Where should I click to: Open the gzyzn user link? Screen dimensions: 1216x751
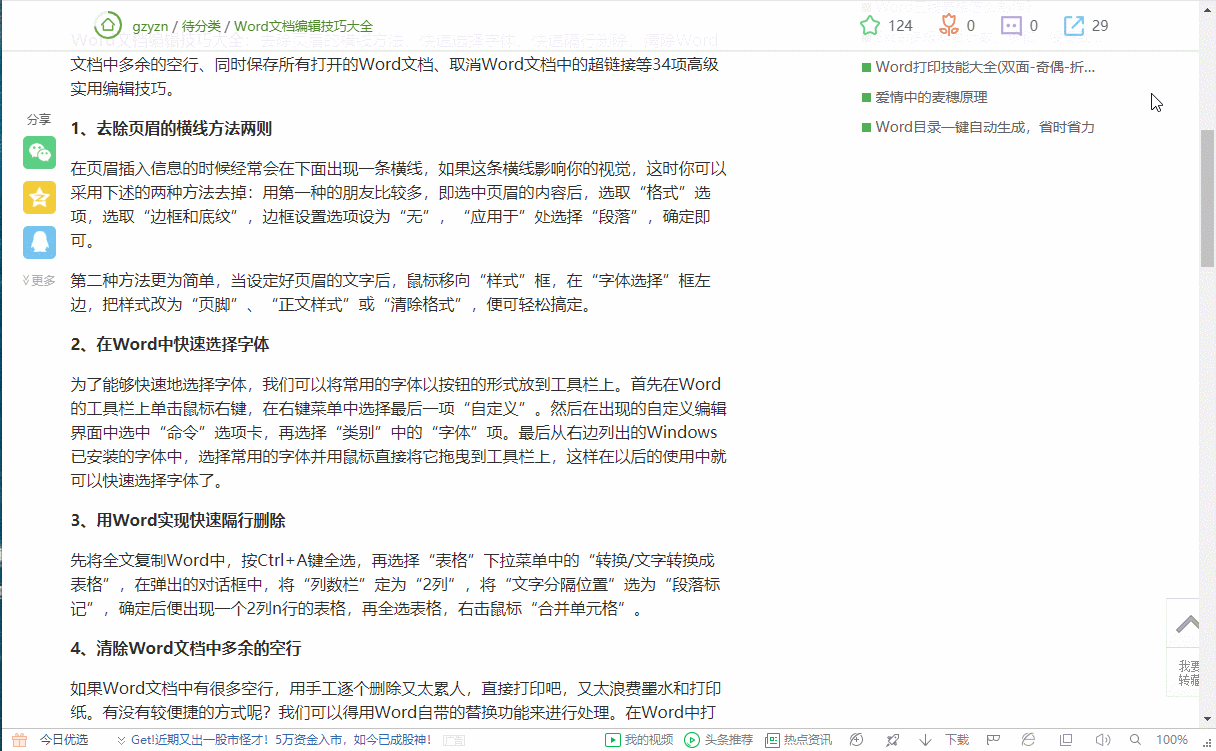pyautogui.click(x=150, y=26)
